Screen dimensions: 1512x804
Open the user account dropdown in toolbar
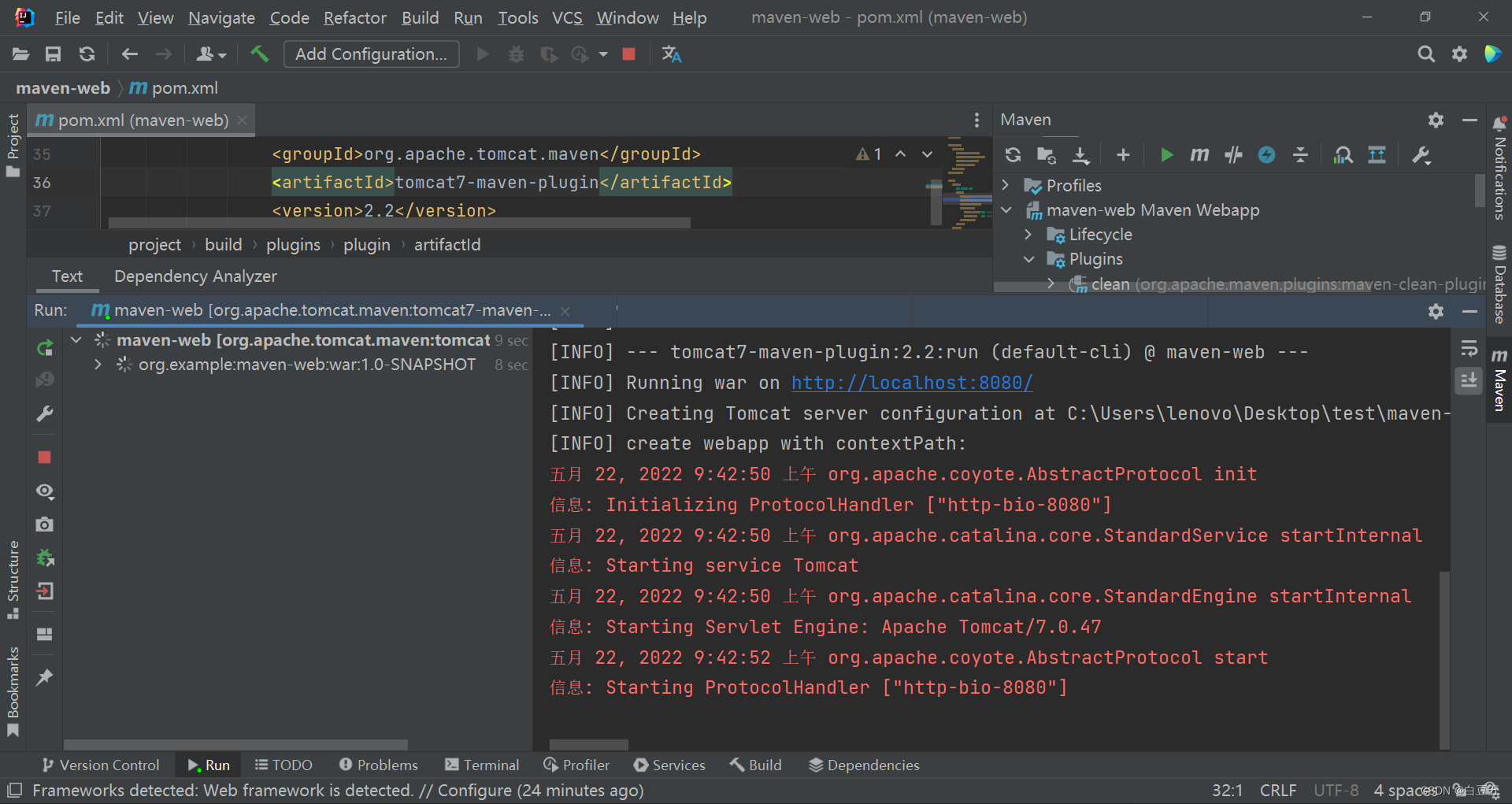coord(211,54)
